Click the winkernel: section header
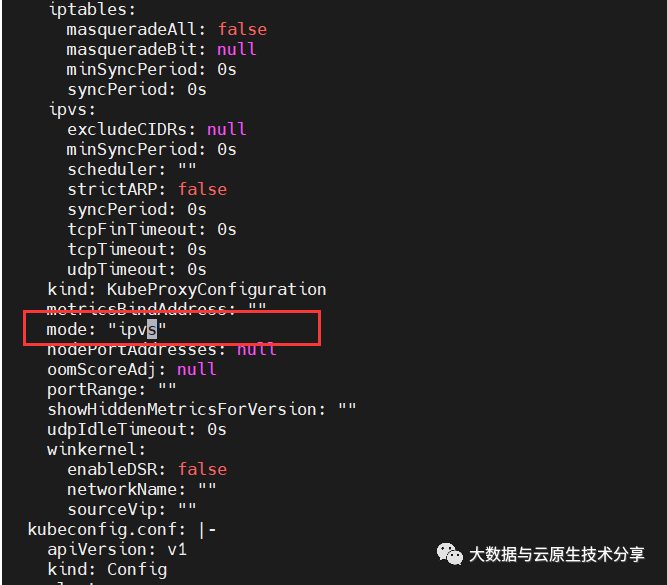Viewport: 667px width, 585px height. pos(97,449)
